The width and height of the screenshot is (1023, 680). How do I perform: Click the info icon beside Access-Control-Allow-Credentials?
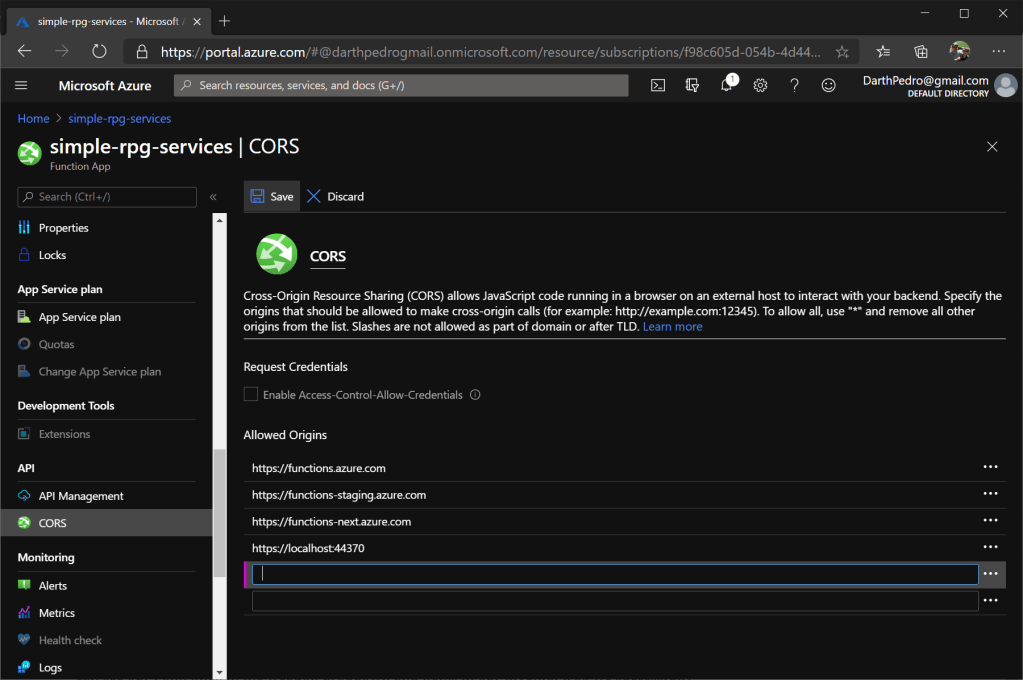(x=476, y=395)
